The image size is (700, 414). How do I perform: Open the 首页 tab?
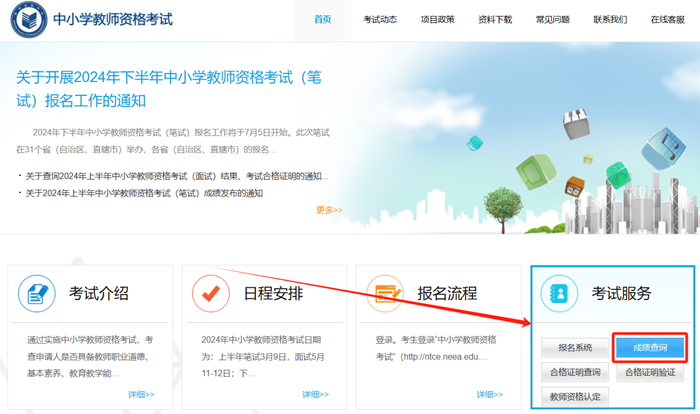point(322,20)
